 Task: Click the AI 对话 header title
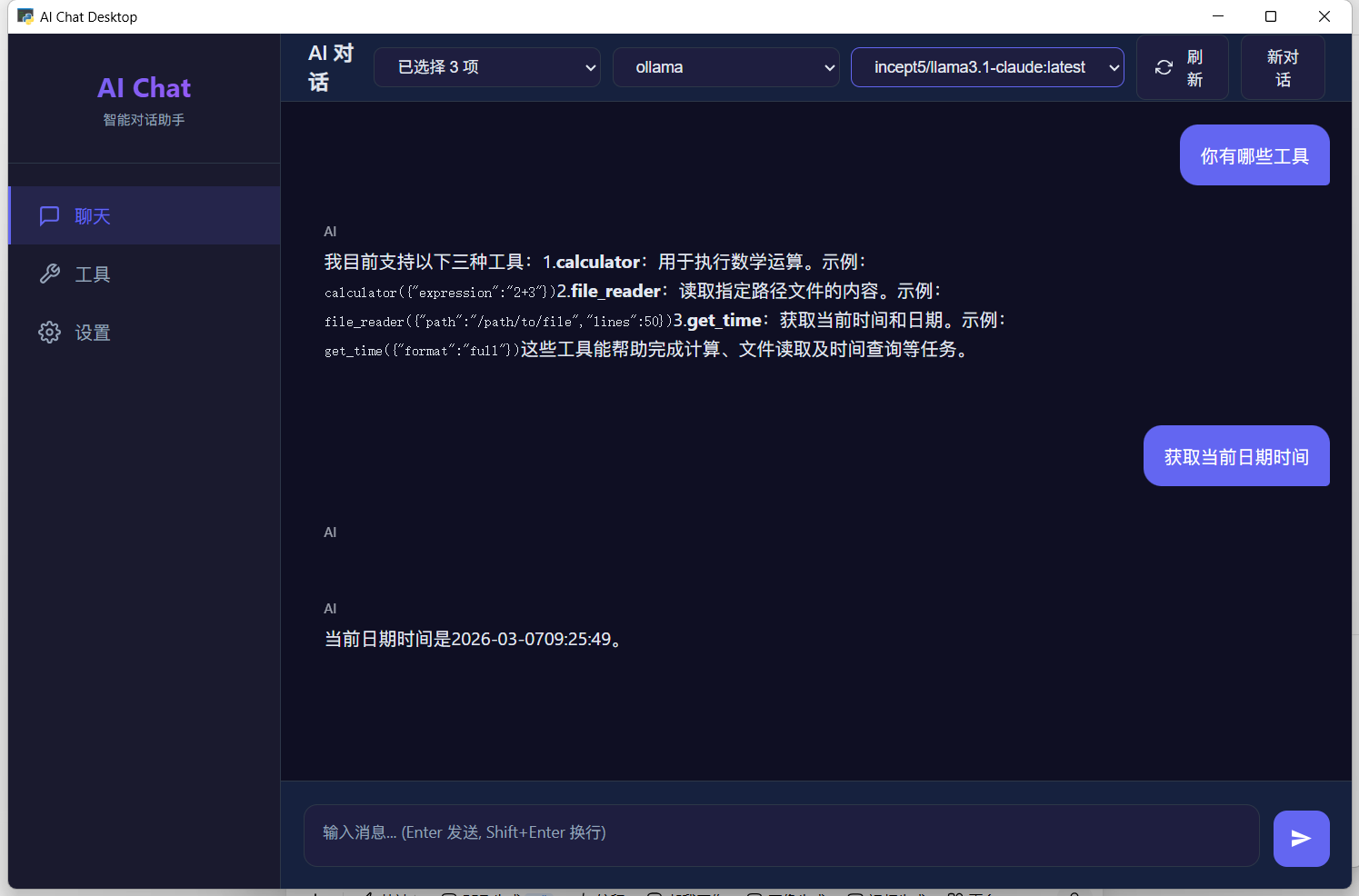click(x=330, y=68)
